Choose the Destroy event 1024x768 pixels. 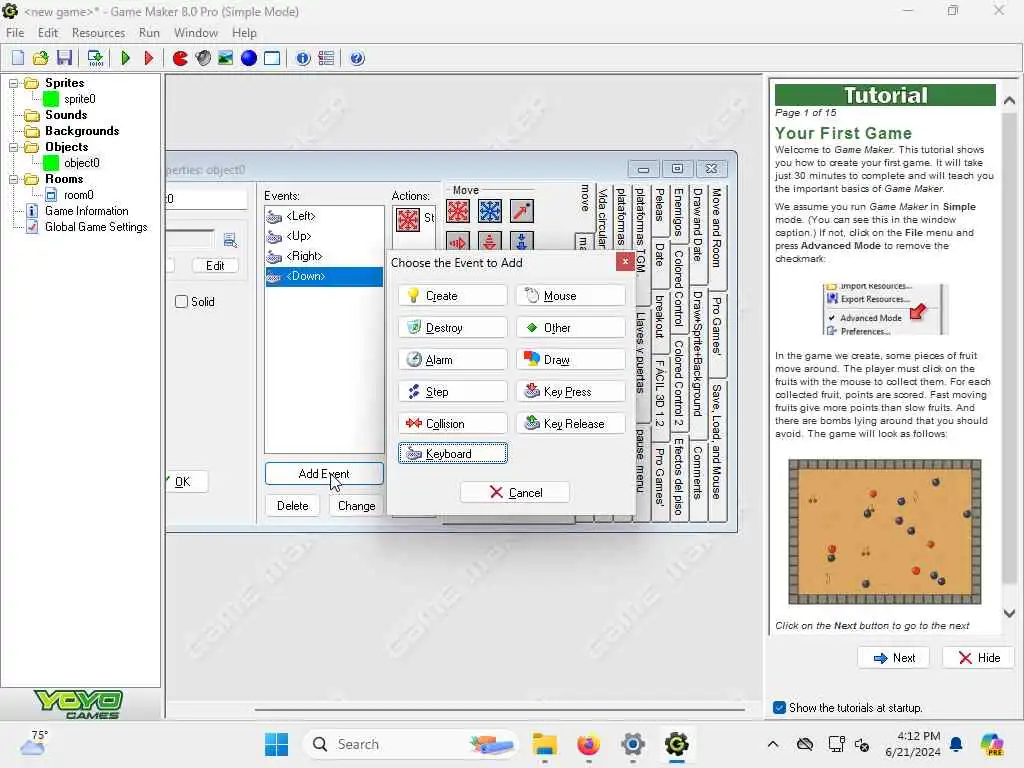453,328
